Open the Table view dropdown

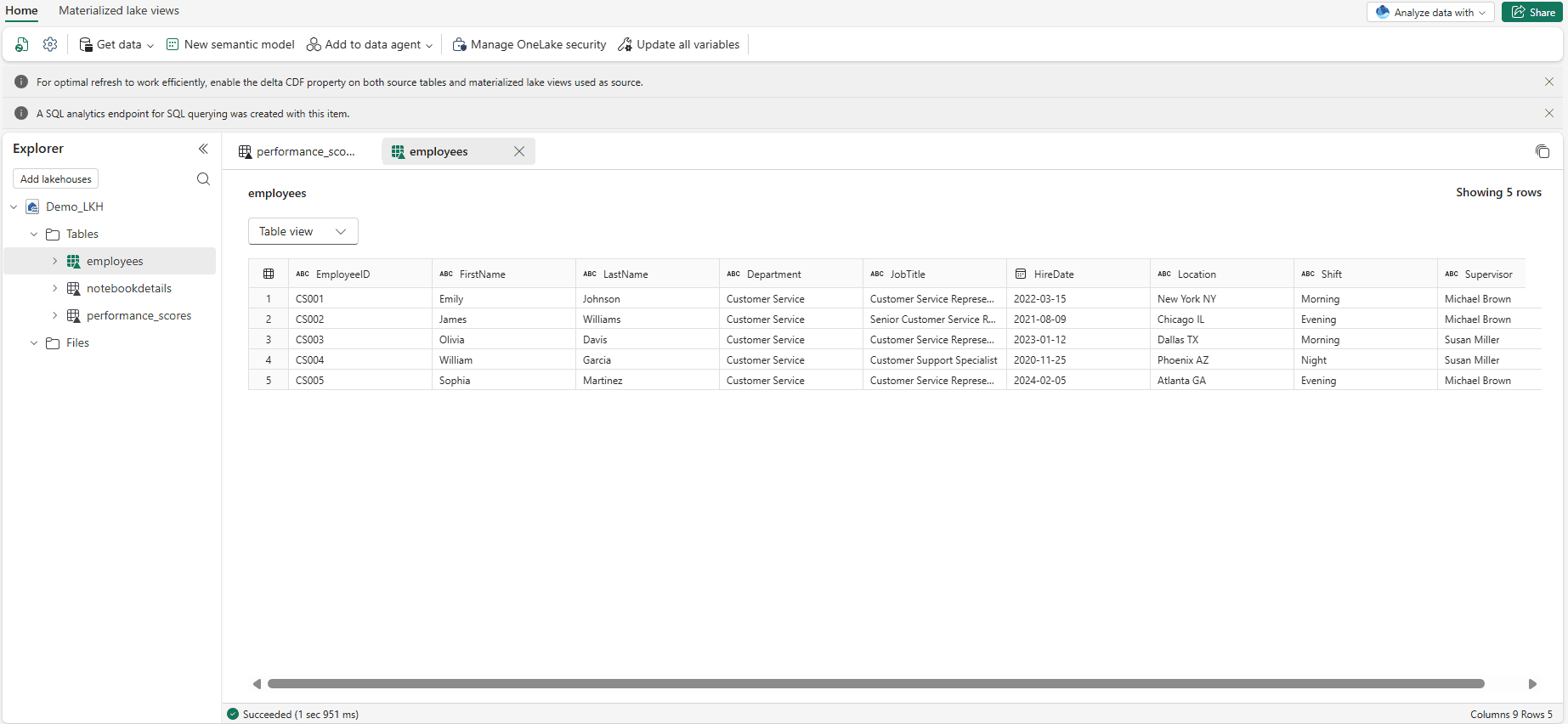point(303,231)
